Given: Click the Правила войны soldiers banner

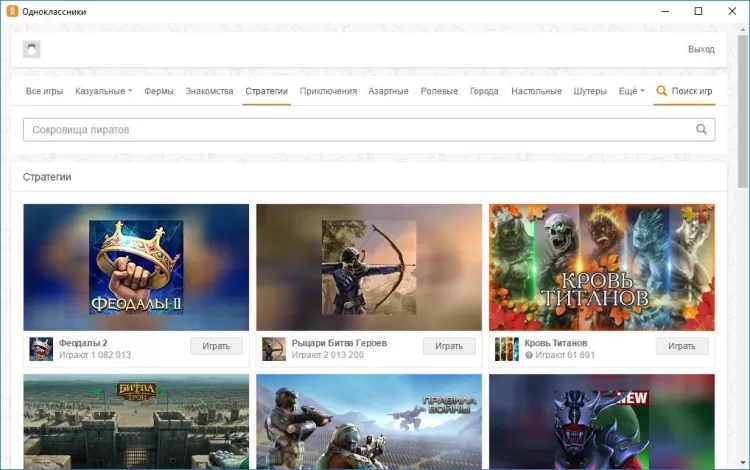Looking at the screenshot, I should pos(369,421).
